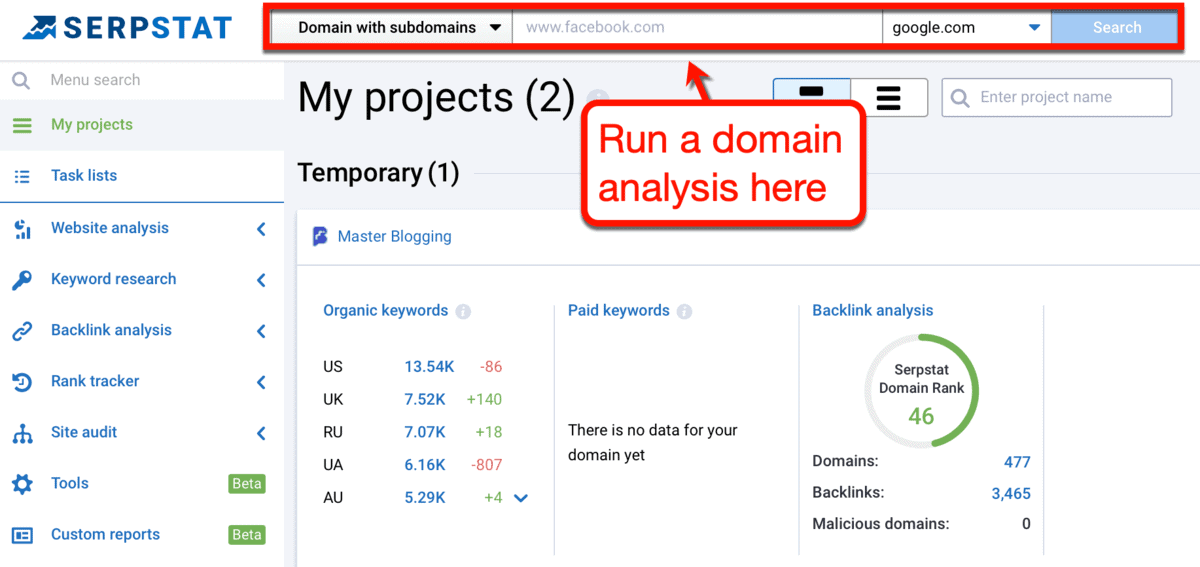The height and width of the screenshot is (567, 1200).
Task: Click RU organic keywords value 7.07K
Action: (x=425, y=432)
